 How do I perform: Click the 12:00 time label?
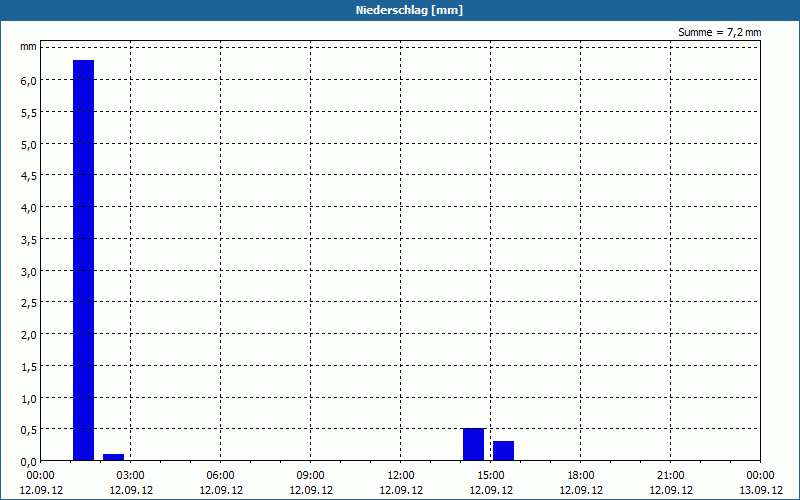401,476
